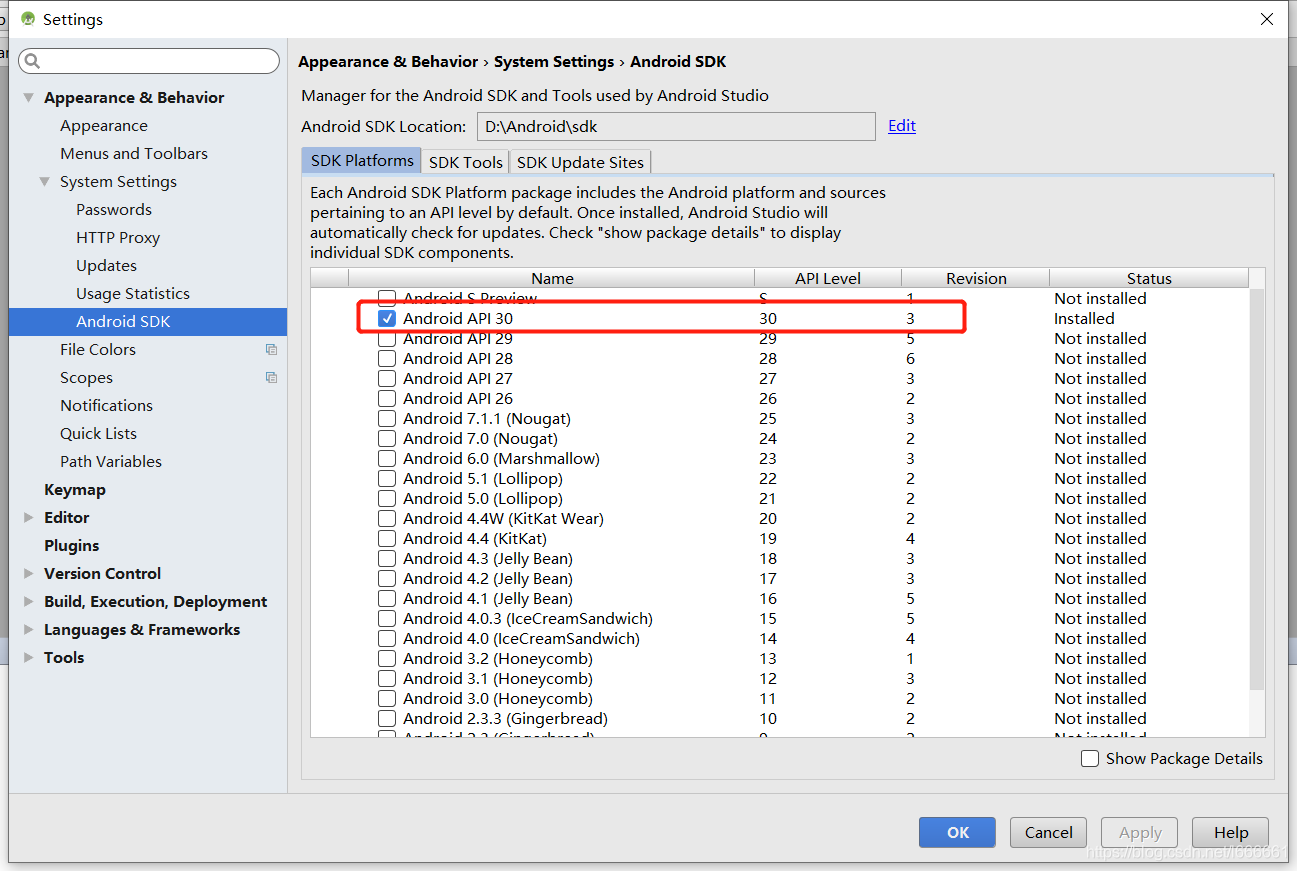Click the File Colors panel icon
Image resolution: width=1297 pixels, height=871 pixels.
pos(270,349)
